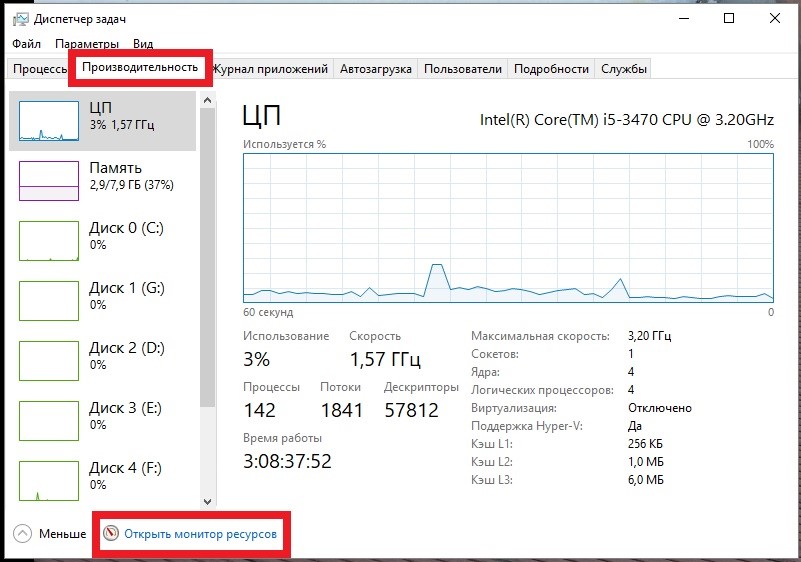The image size is (801, 562).
Task: Close the Диспетчер задач window
Action: pos(774,19)
